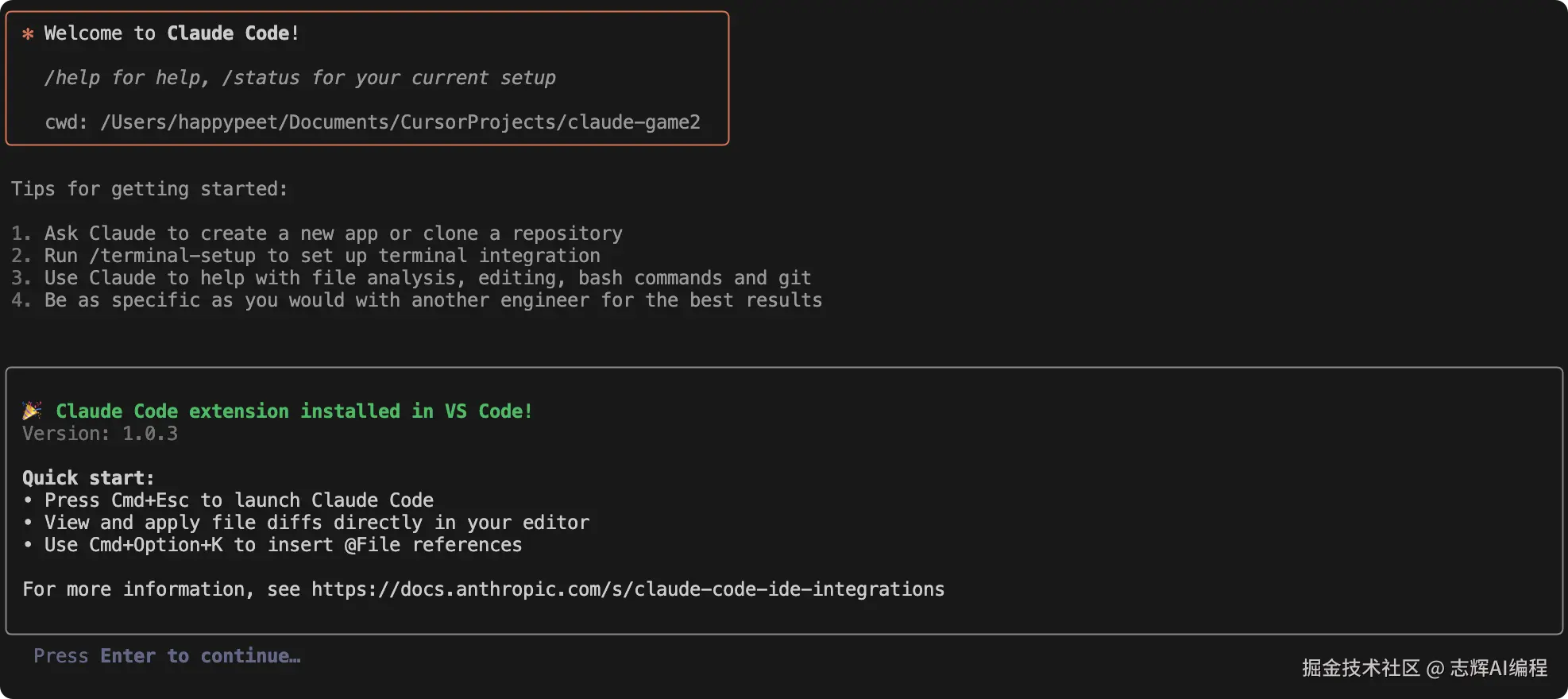
Task: Click the "Press Enter to continue" prompt
Action: (x=167, y=656)
